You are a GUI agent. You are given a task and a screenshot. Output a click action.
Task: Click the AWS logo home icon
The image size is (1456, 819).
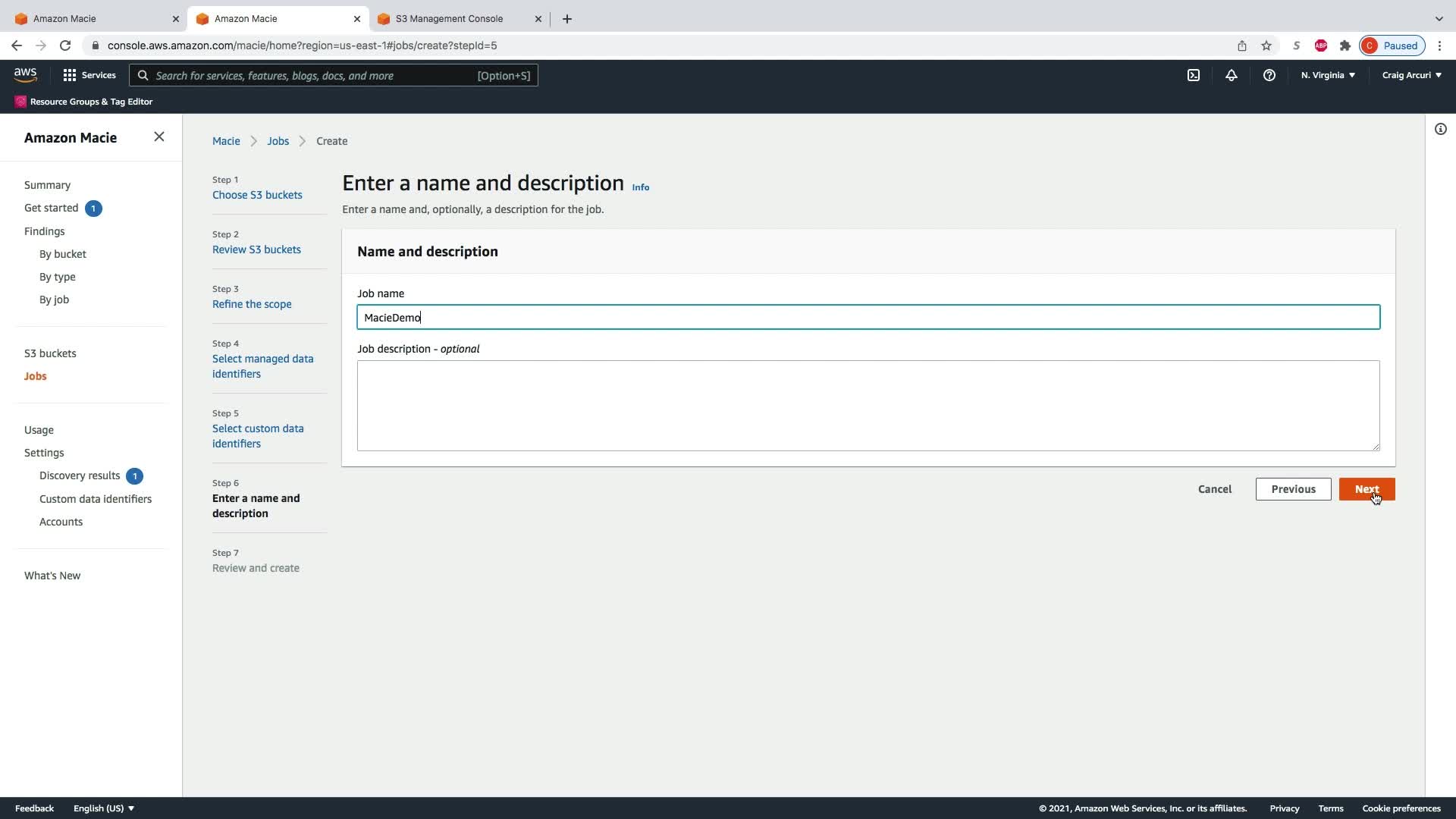[x=25, y=74]
